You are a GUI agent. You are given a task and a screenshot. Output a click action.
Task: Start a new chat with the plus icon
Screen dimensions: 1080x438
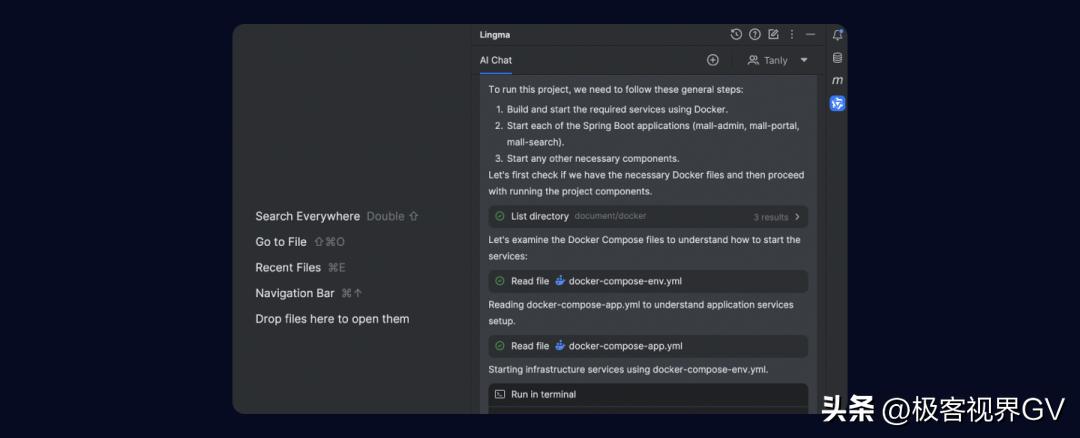pos(713,60)
